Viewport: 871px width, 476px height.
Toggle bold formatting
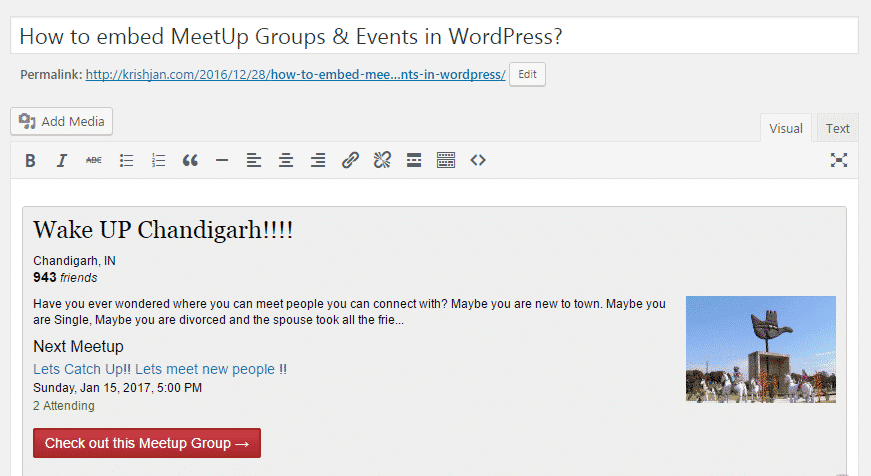(x=31, y=161)
